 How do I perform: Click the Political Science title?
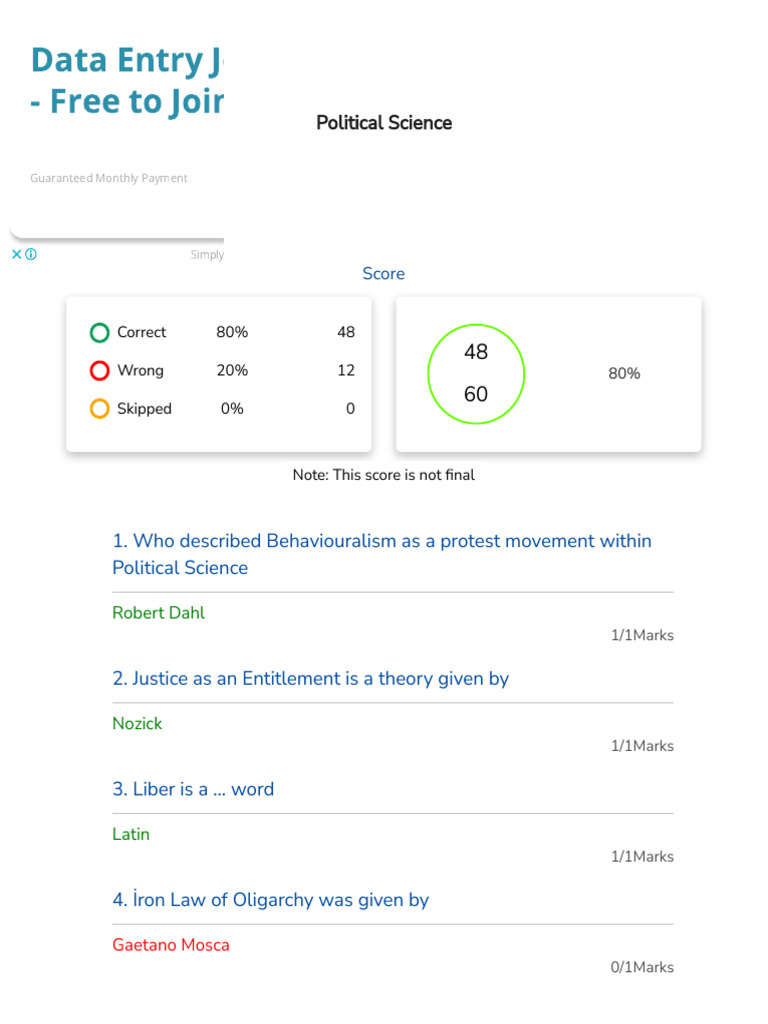(384, 123)
